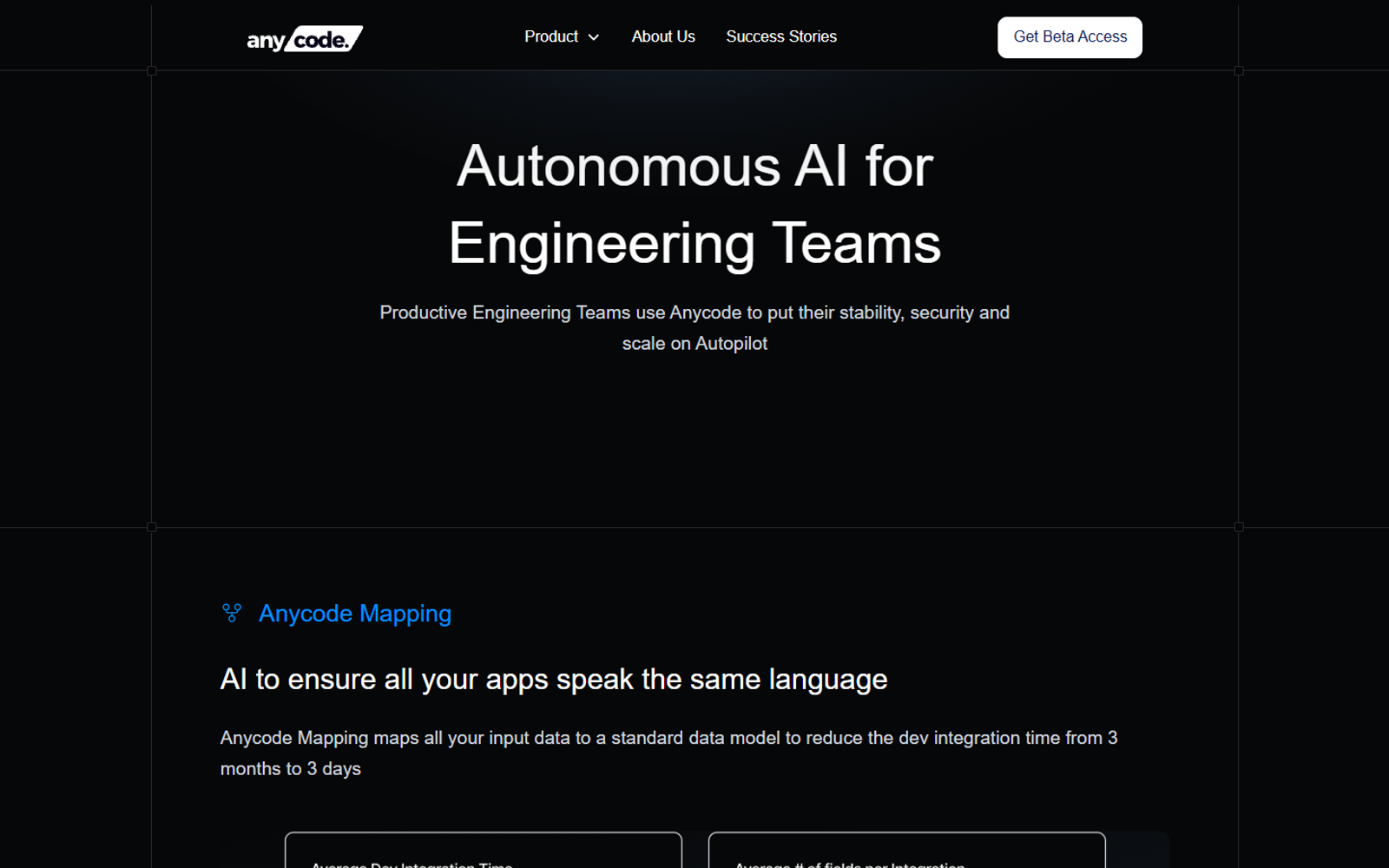Go to the About Us page
Screen dimensions: 1389x868
pyautogui.click(x=663, y=36)
